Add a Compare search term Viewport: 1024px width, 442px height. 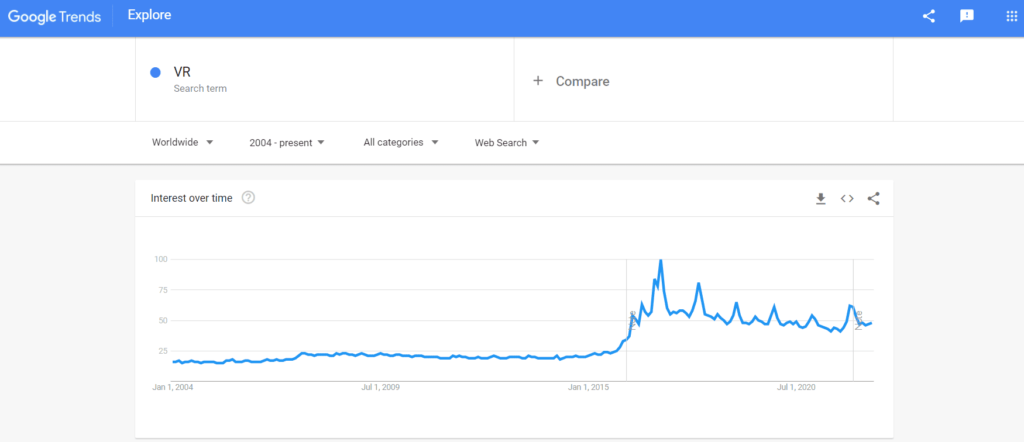coord(703,80)
